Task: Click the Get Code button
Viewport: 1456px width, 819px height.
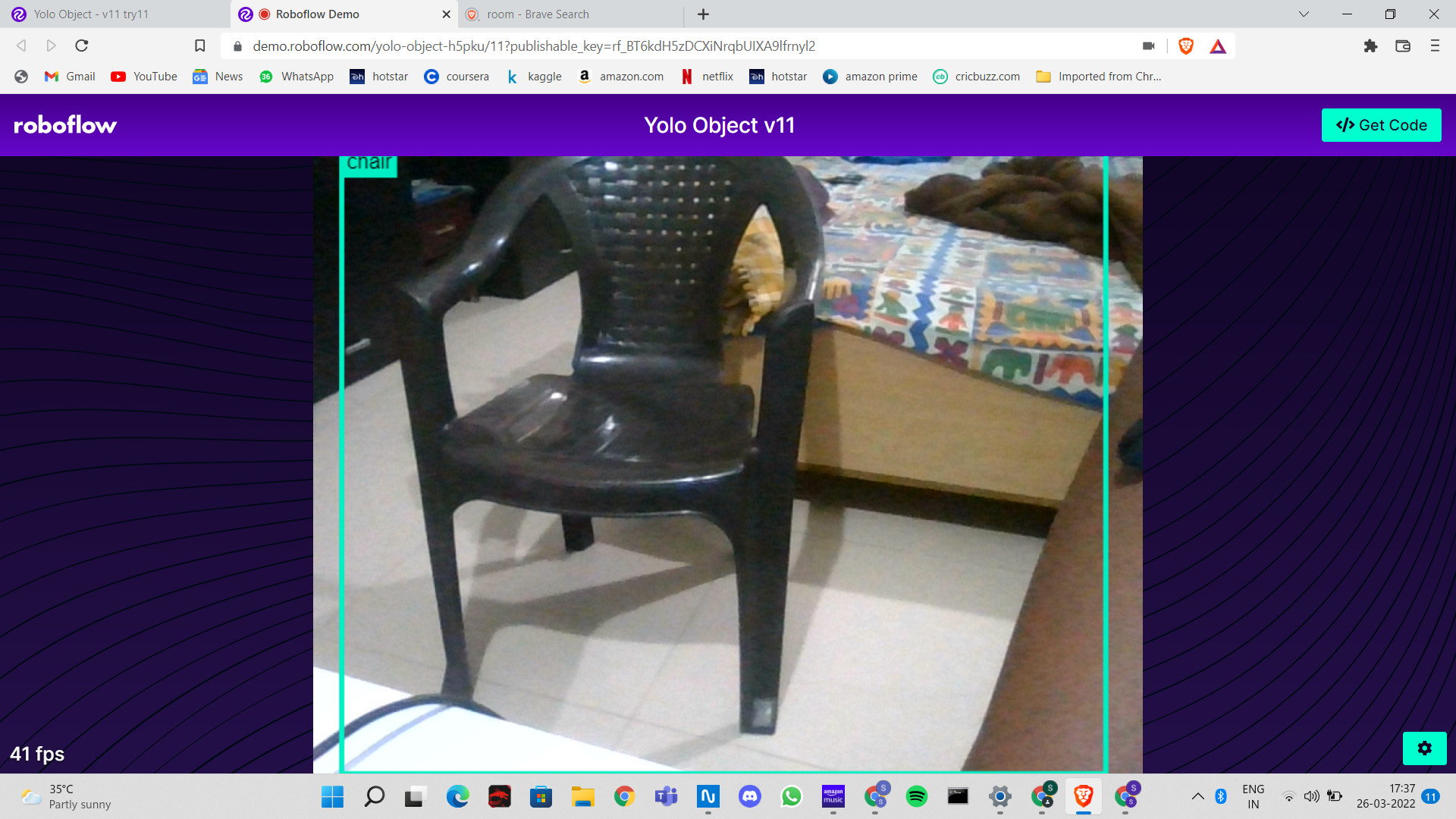Action: coord(1381,124)
